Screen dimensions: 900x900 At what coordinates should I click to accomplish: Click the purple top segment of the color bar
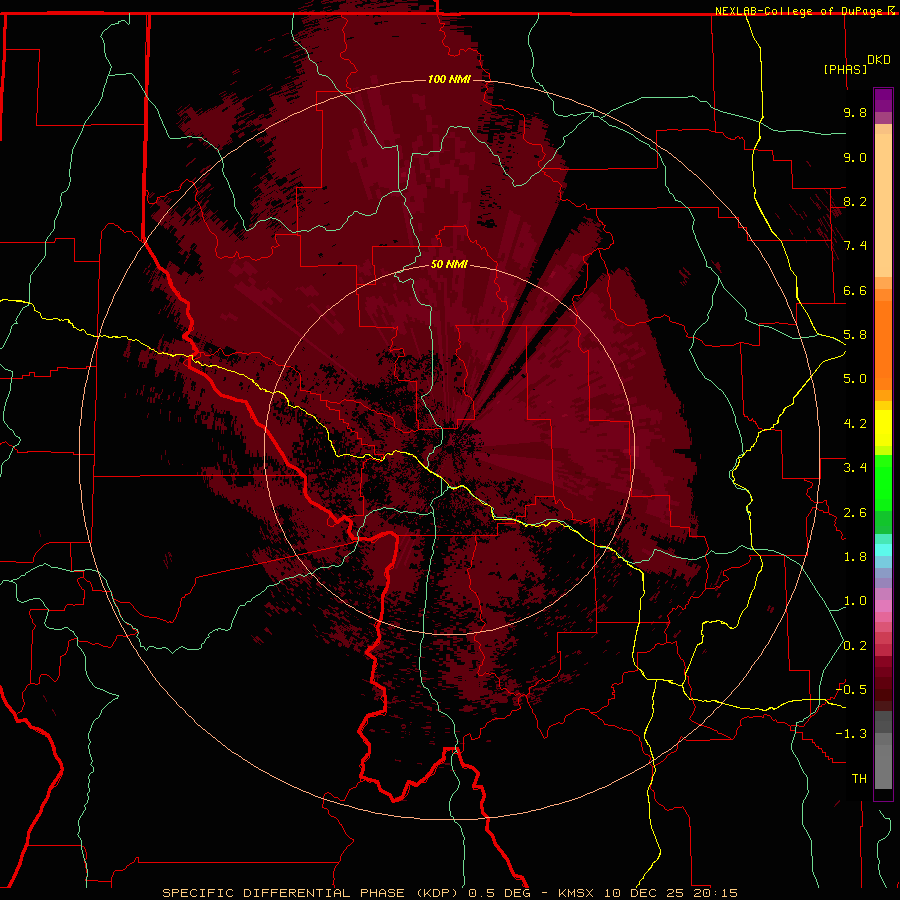pyautogui.click(x=883, y=100)
